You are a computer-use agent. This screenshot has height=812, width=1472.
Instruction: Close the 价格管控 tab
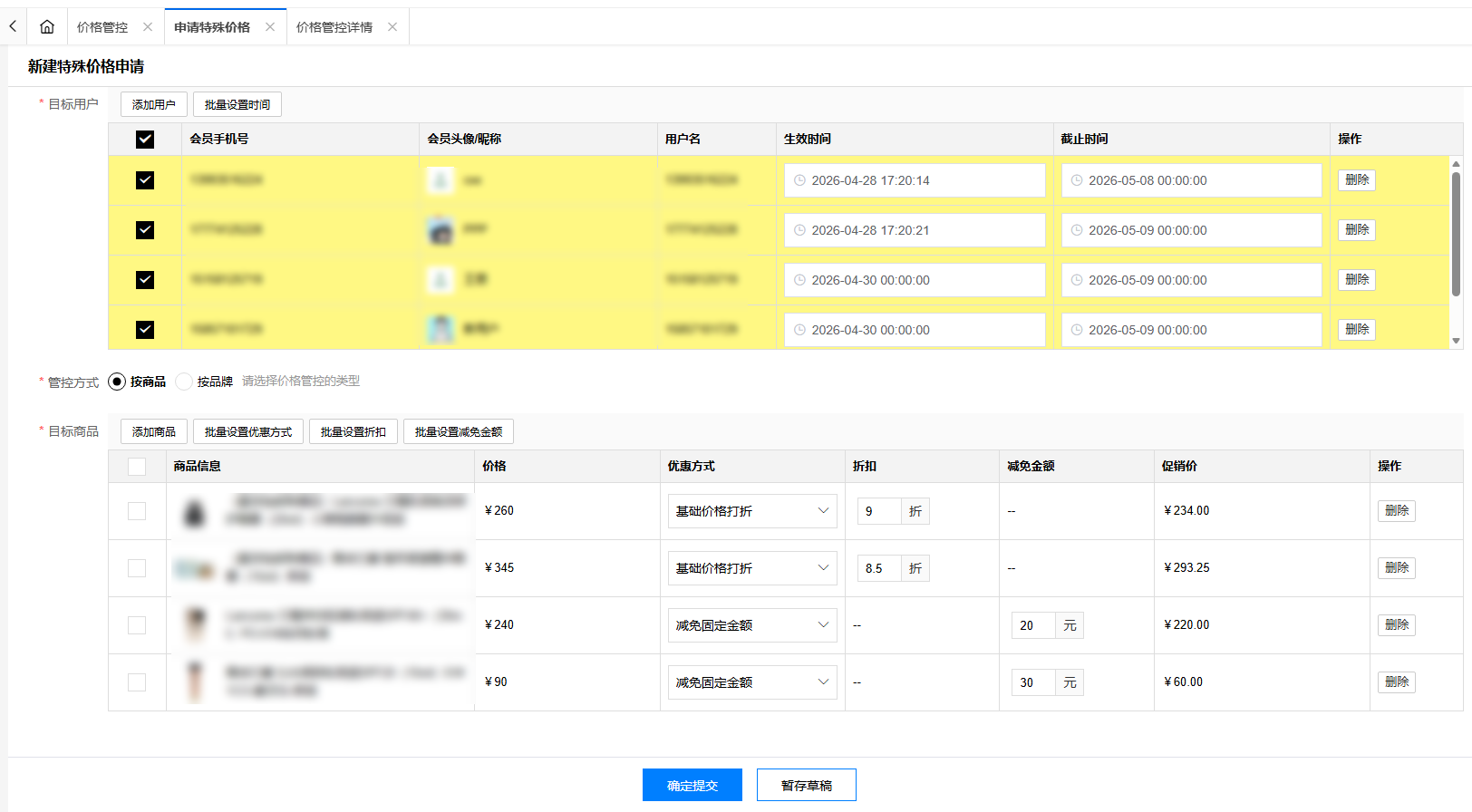coord(148,27)
